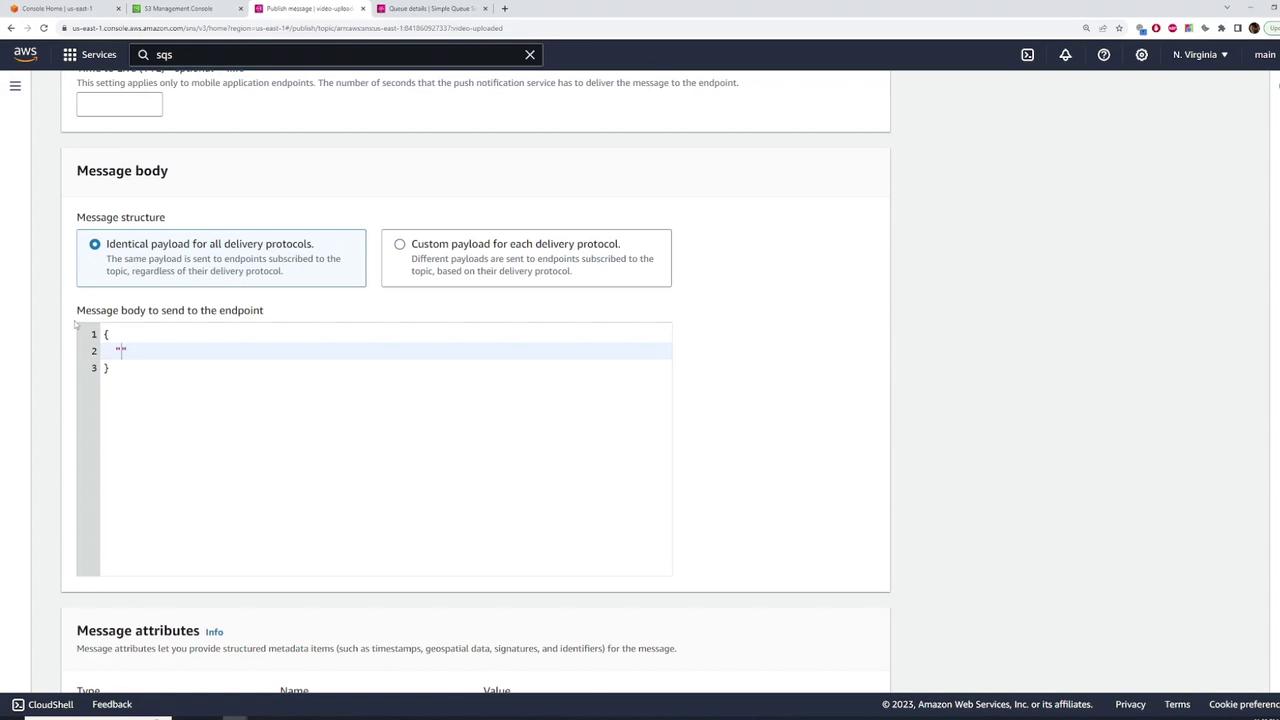
Task: Open CloudShell from the footer
Action: click(42, 705)
